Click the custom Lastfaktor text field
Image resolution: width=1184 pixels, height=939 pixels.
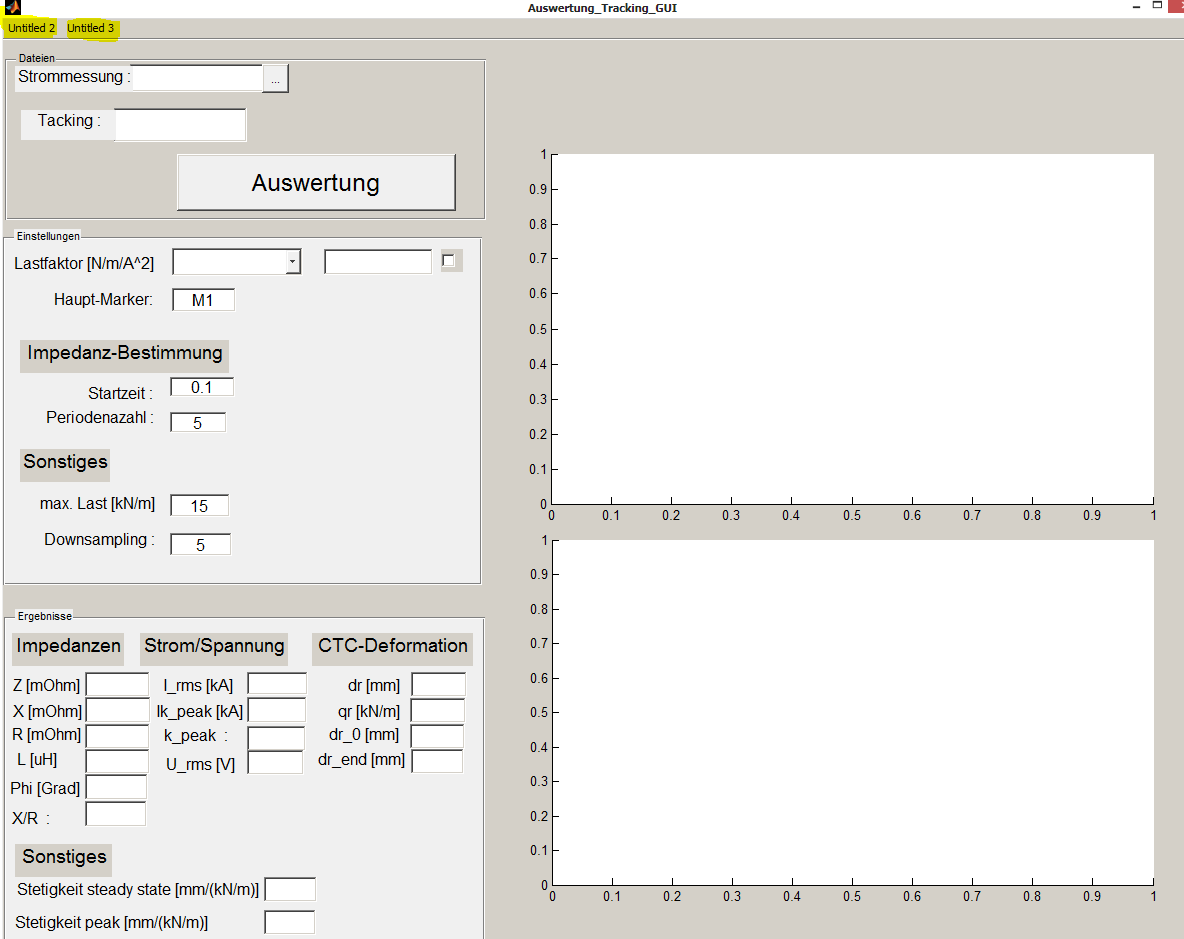click(378, 262)
